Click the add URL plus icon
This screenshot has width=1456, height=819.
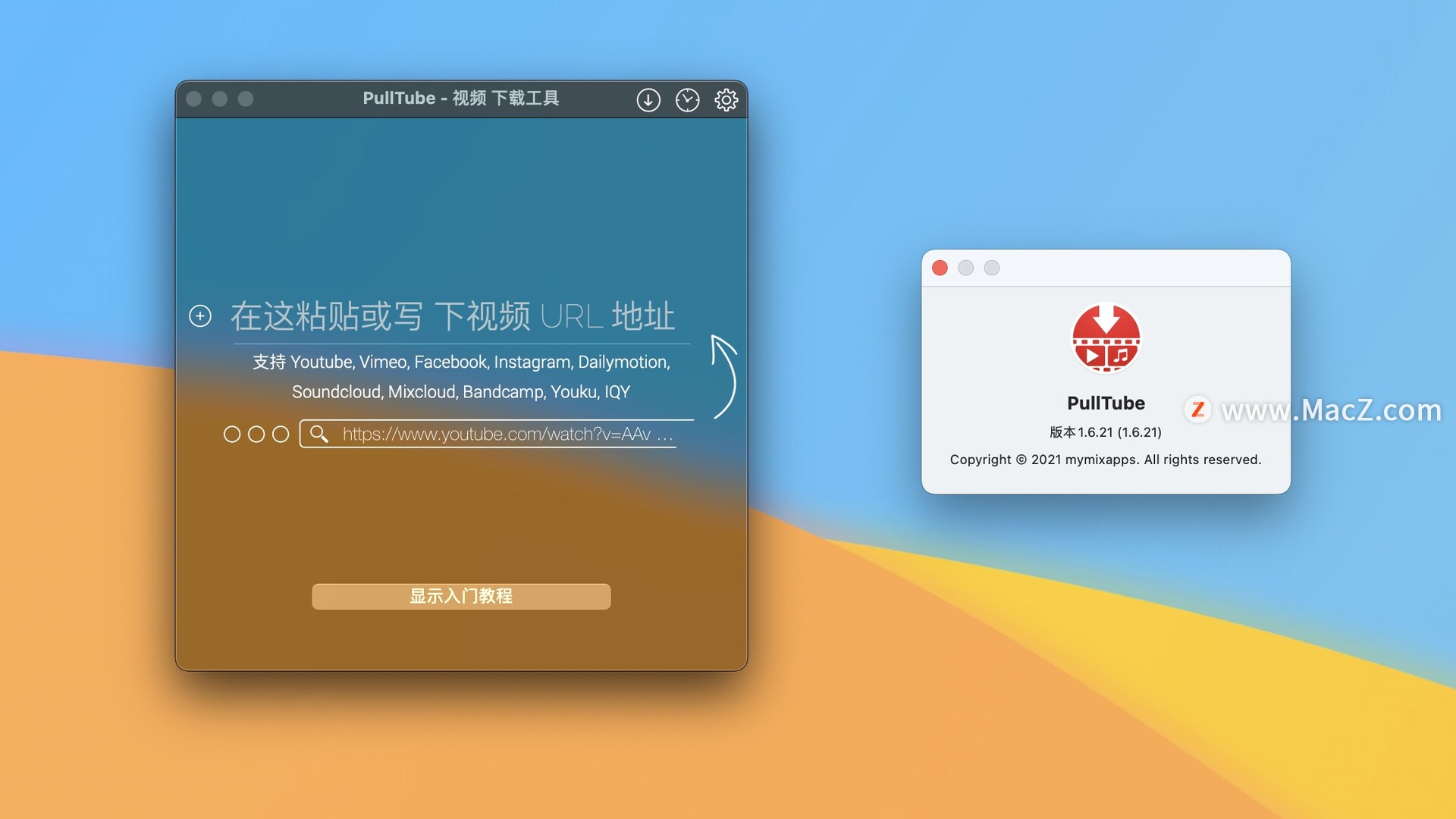point(199,314)
